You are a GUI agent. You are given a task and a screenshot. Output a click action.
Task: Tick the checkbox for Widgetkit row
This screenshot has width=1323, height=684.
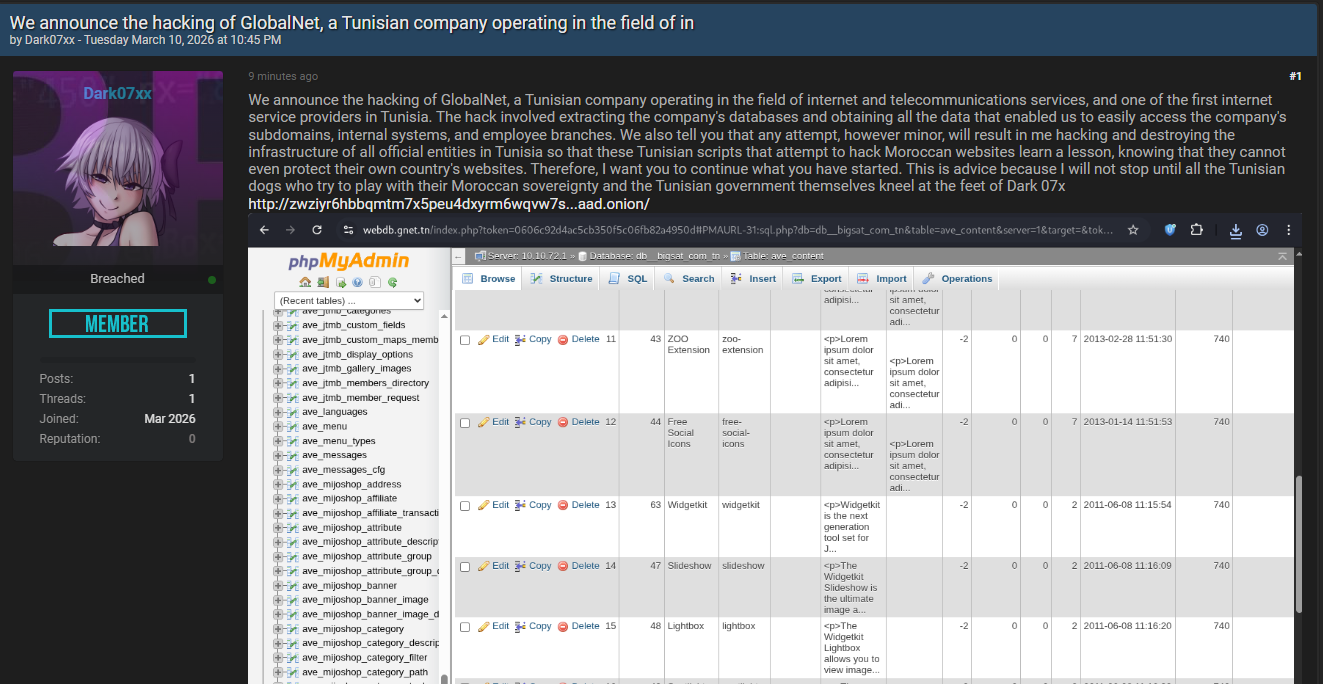(x=465, y=506)
